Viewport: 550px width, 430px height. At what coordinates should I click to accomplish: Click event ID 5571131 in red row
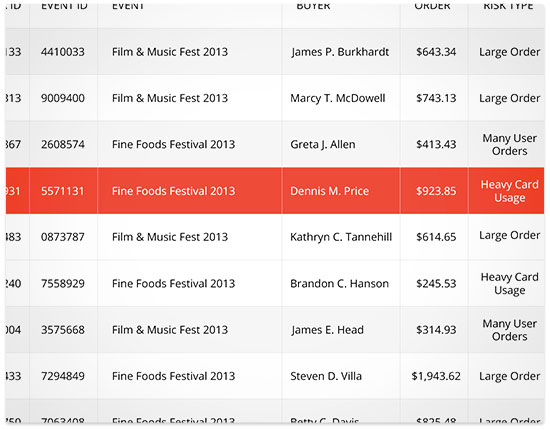tap(63, 191)
